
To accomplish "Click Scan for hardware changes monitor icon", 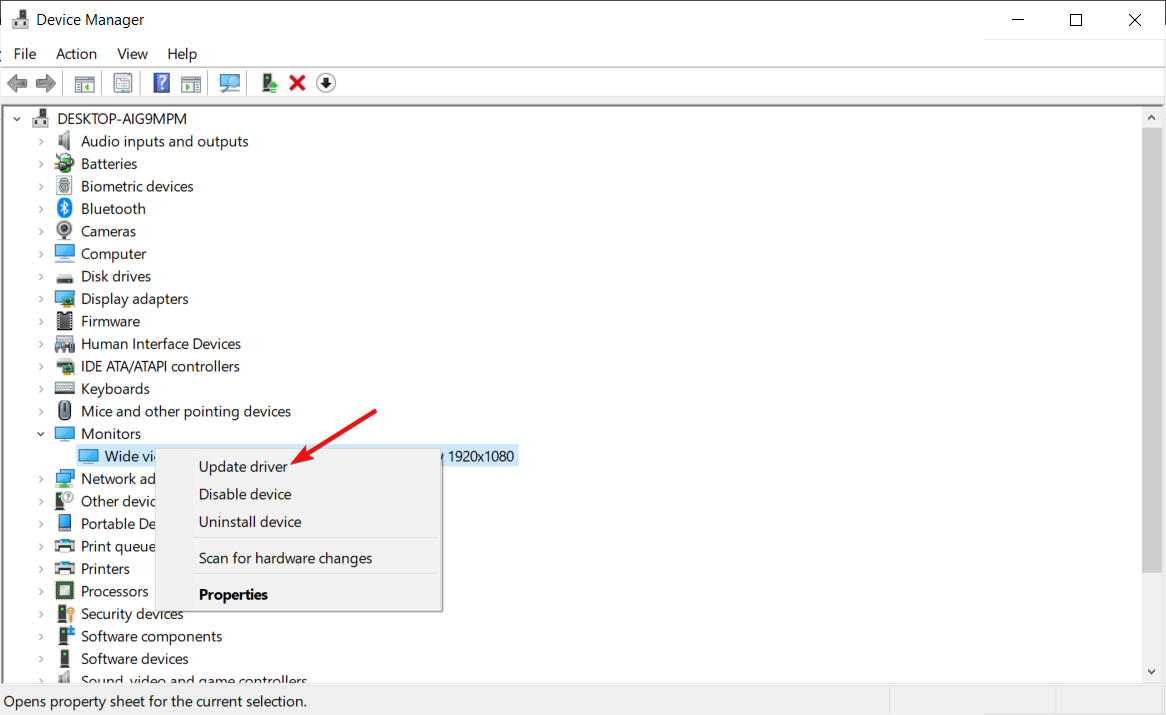I will pyautogui.click(x=230, y=83).
